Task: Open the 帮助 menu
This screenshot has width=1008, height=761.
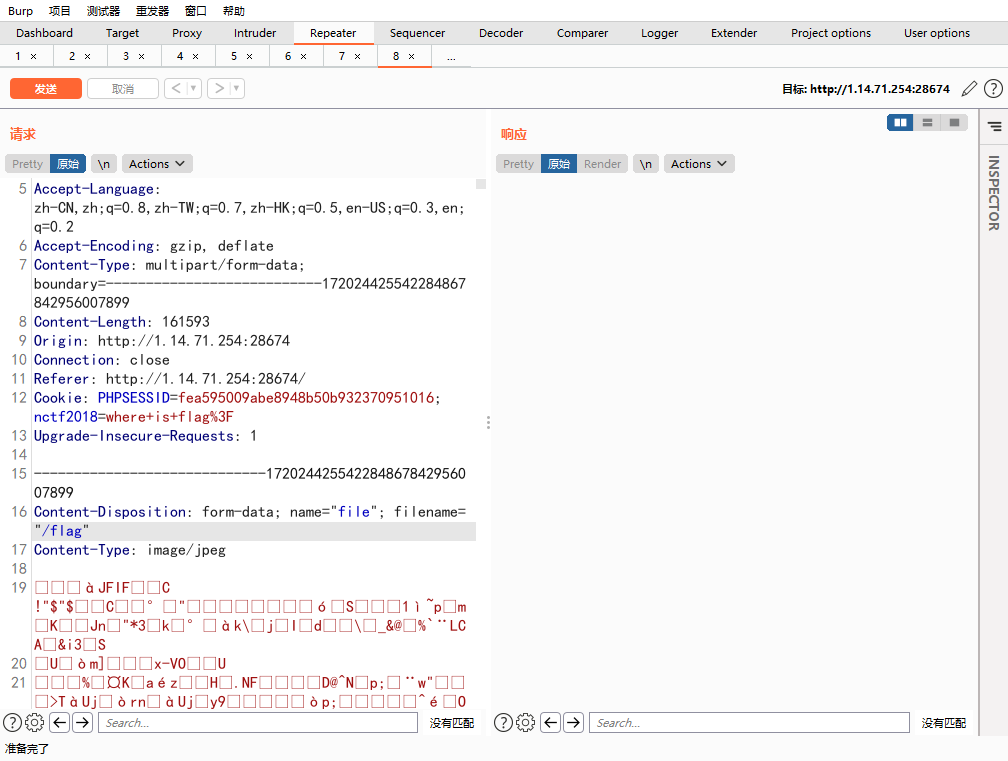Action: pos(233,11)
